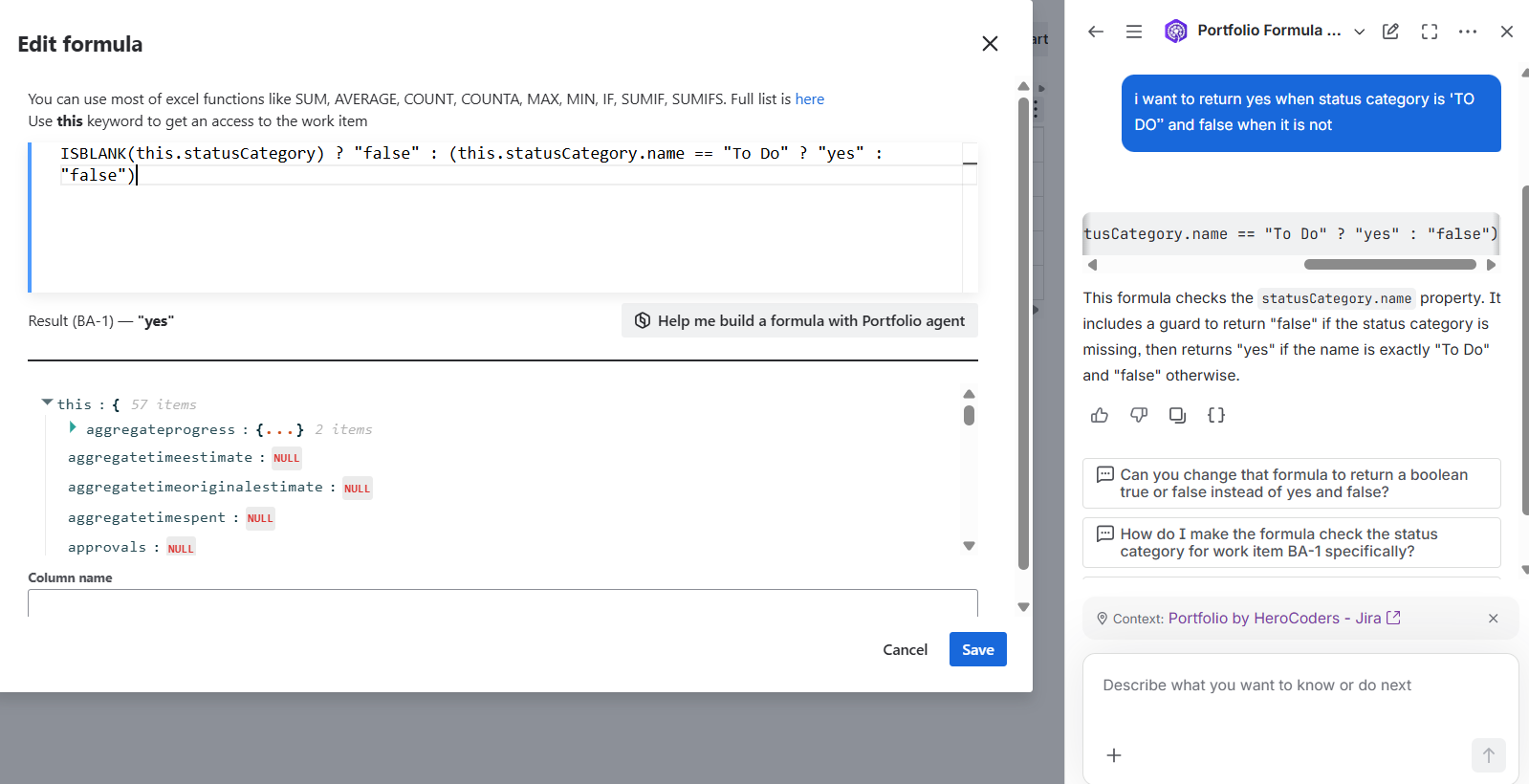Click the code snippet horizontal scrollbar

[x=1389, y=264]
